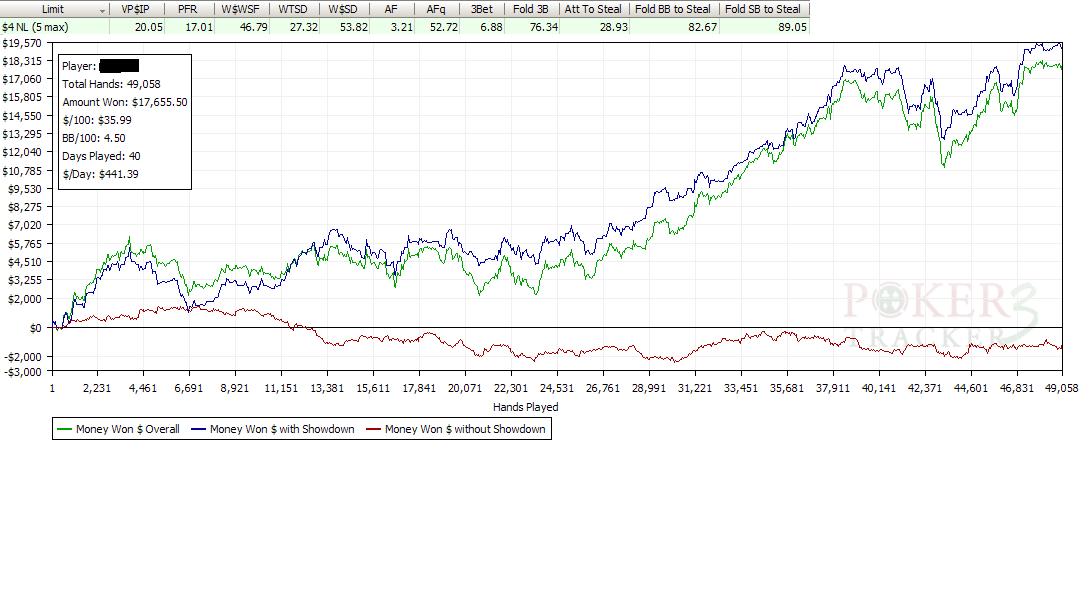
Task: Click the Amount Won line in stats box
Action: pyautogui.click(x=124, y=102)
